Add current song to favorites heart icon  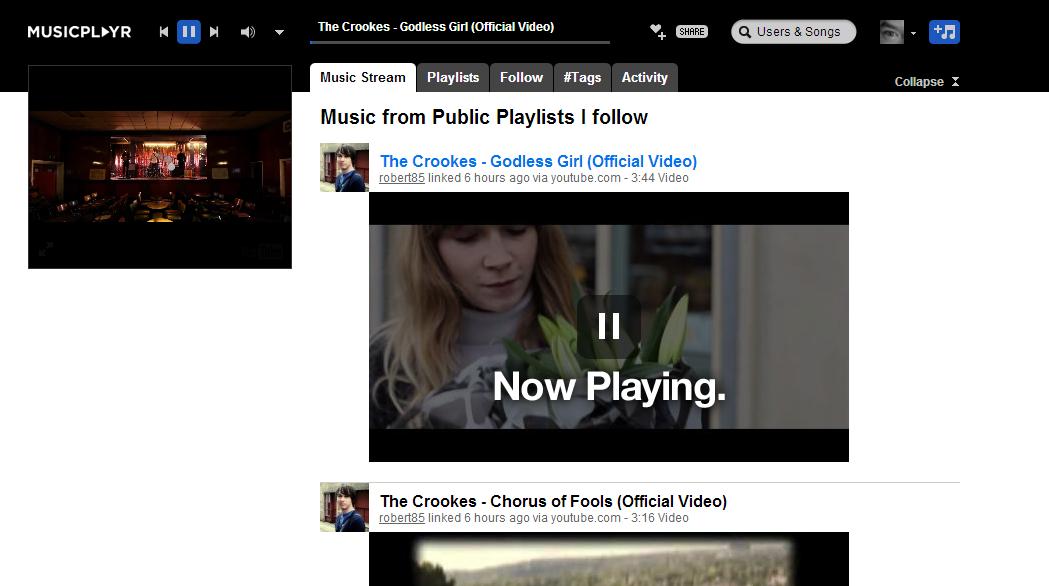[658, 31]
